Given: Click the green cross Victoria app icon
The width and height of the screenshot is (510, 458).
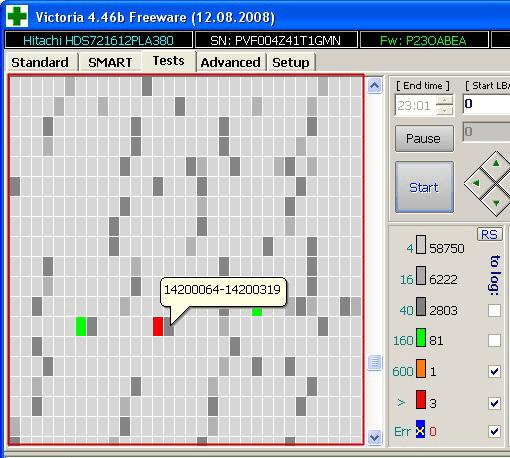Looking at the screenshot, I should click(x=17, y=16).
